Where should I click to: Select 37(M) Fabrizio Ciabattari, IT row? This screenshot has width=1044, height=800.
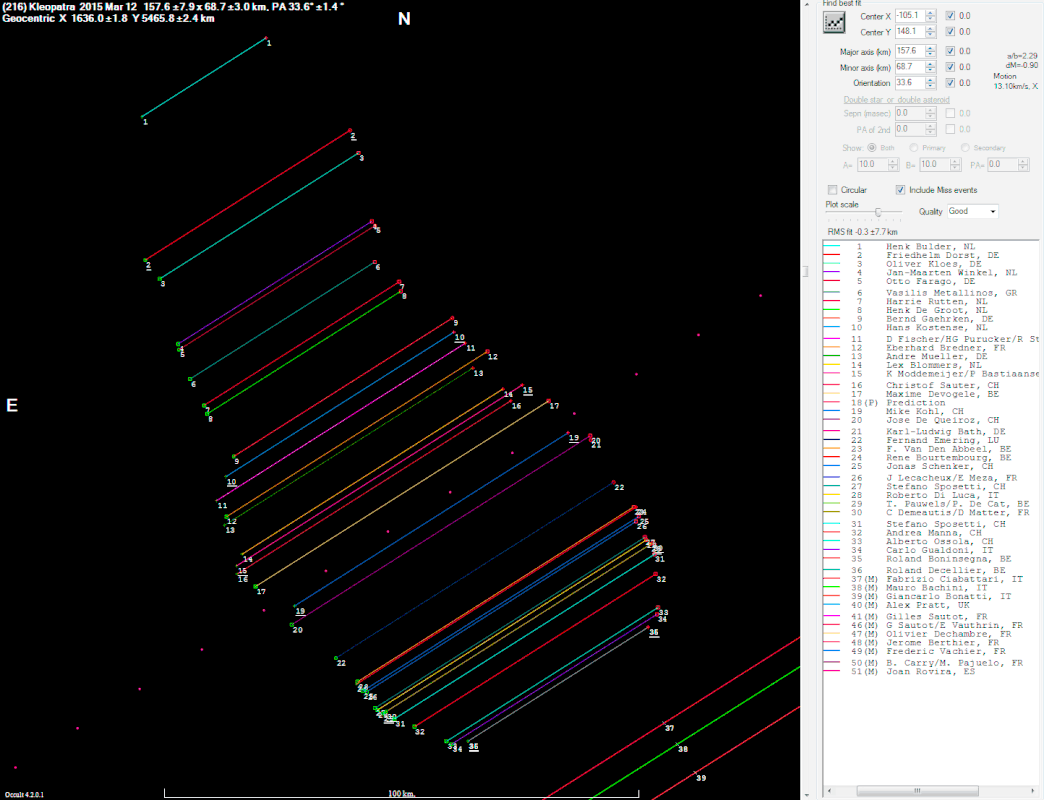(930, 579)
